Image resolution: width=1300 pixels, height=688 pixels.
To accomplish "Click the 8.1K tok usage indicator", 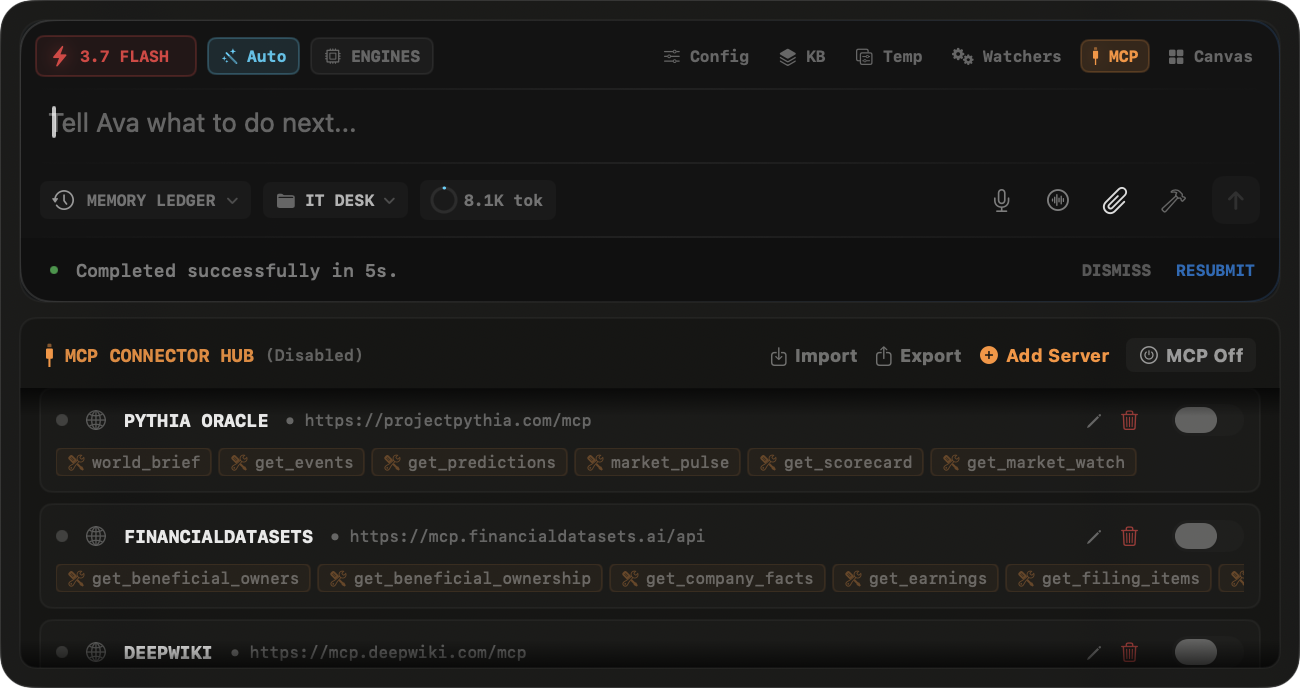I will pyautogui.click(x=488, y=200).
